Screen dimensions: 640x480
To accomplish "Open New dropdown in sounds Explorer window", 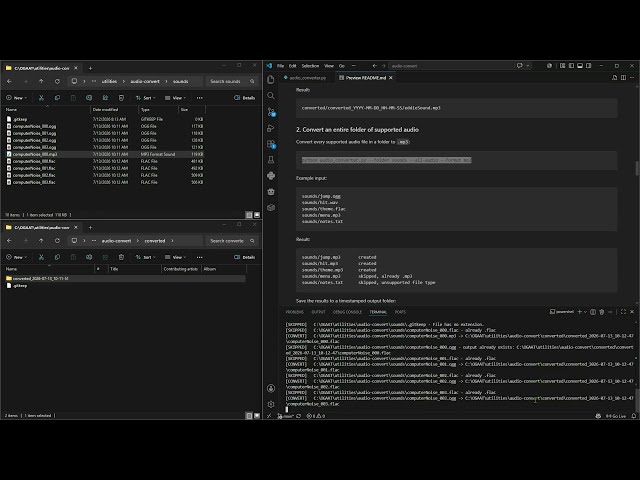I will click(x=16, y=98).
